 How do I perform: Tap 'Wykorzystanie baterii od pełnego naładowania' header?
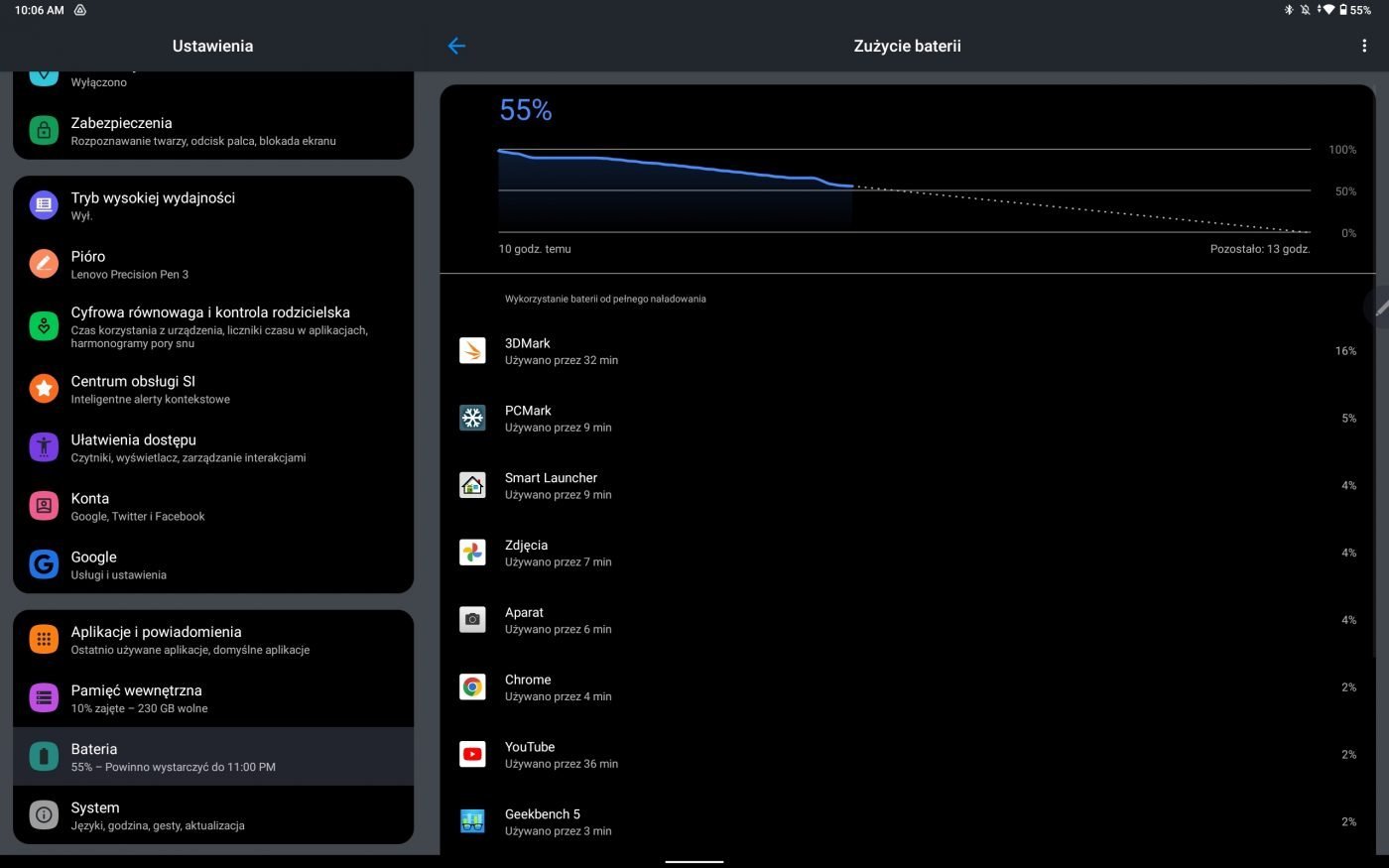605,299
